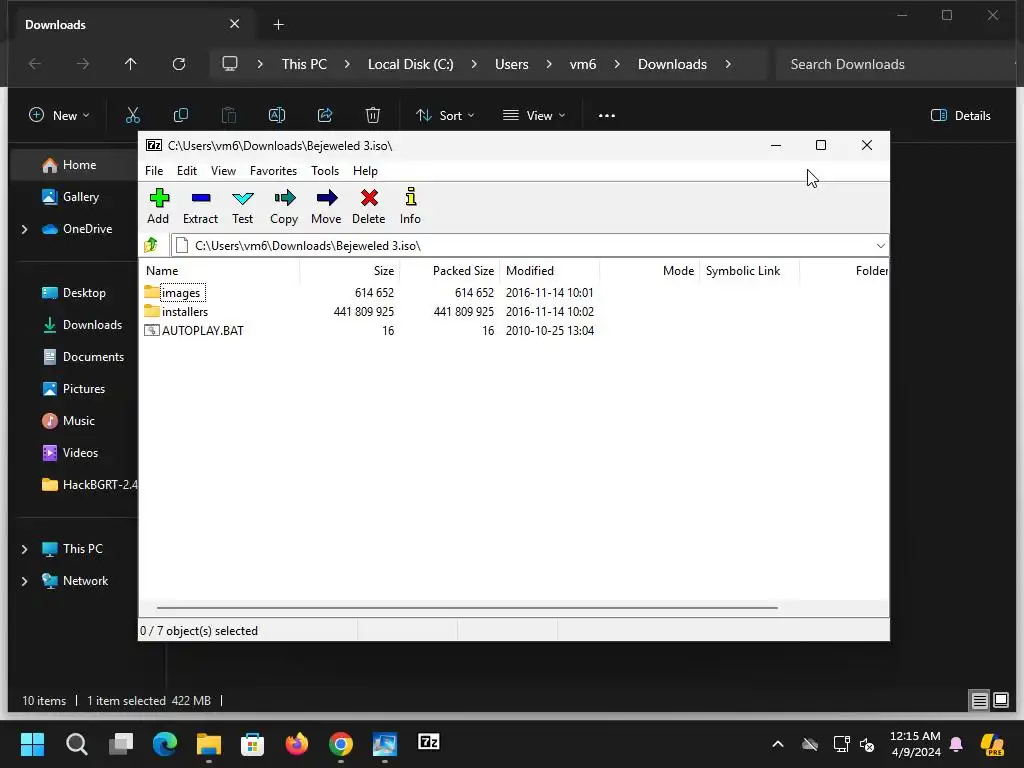Open more options ellipsis in Explorer
1024x768 pixels.
pyautogui.click(x=607, y=116)
